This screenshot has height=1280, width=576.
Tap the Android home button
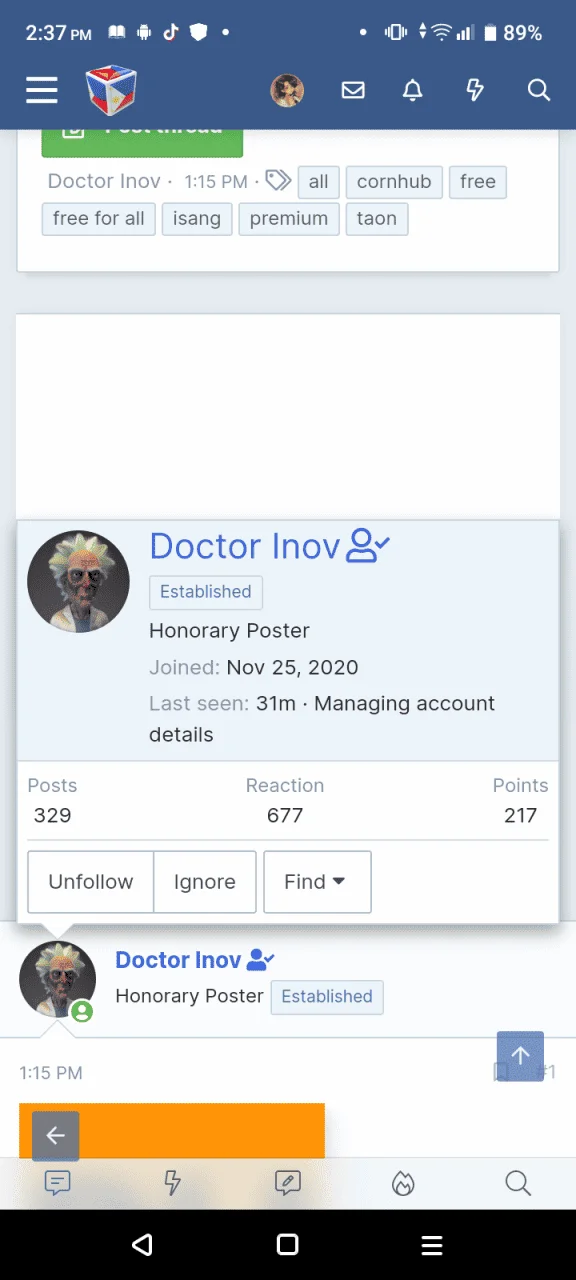pos(287,1245)
